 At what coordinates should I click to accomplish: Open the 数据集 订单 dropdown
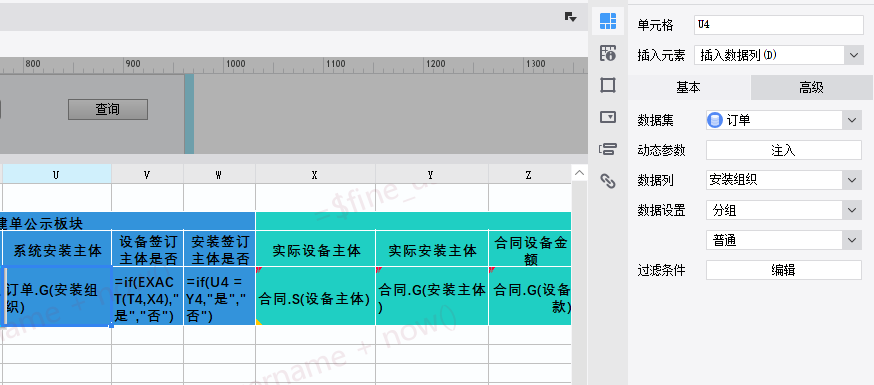click(x=852, y=120)
